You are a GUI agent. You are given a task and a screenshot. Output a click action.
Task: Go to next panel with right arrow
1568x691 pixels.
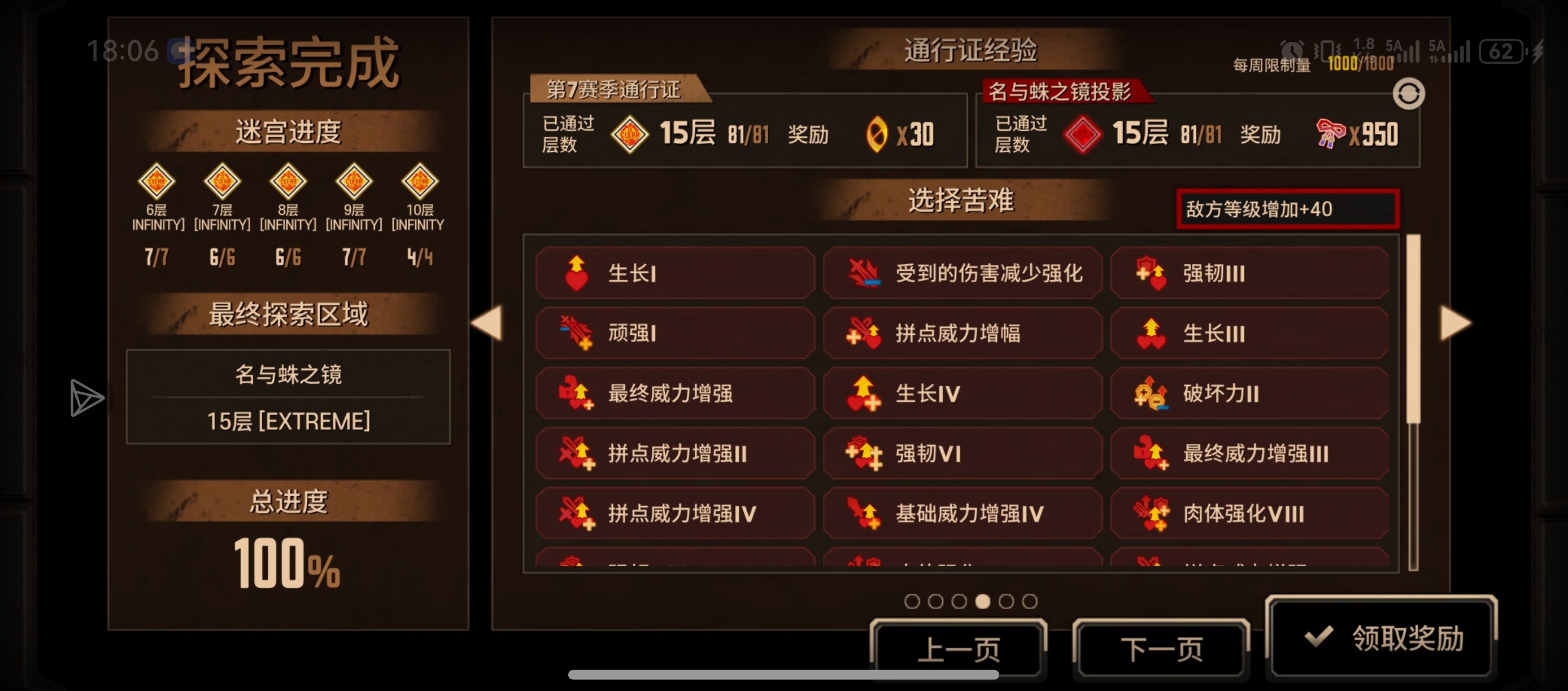pos(1456,322)
